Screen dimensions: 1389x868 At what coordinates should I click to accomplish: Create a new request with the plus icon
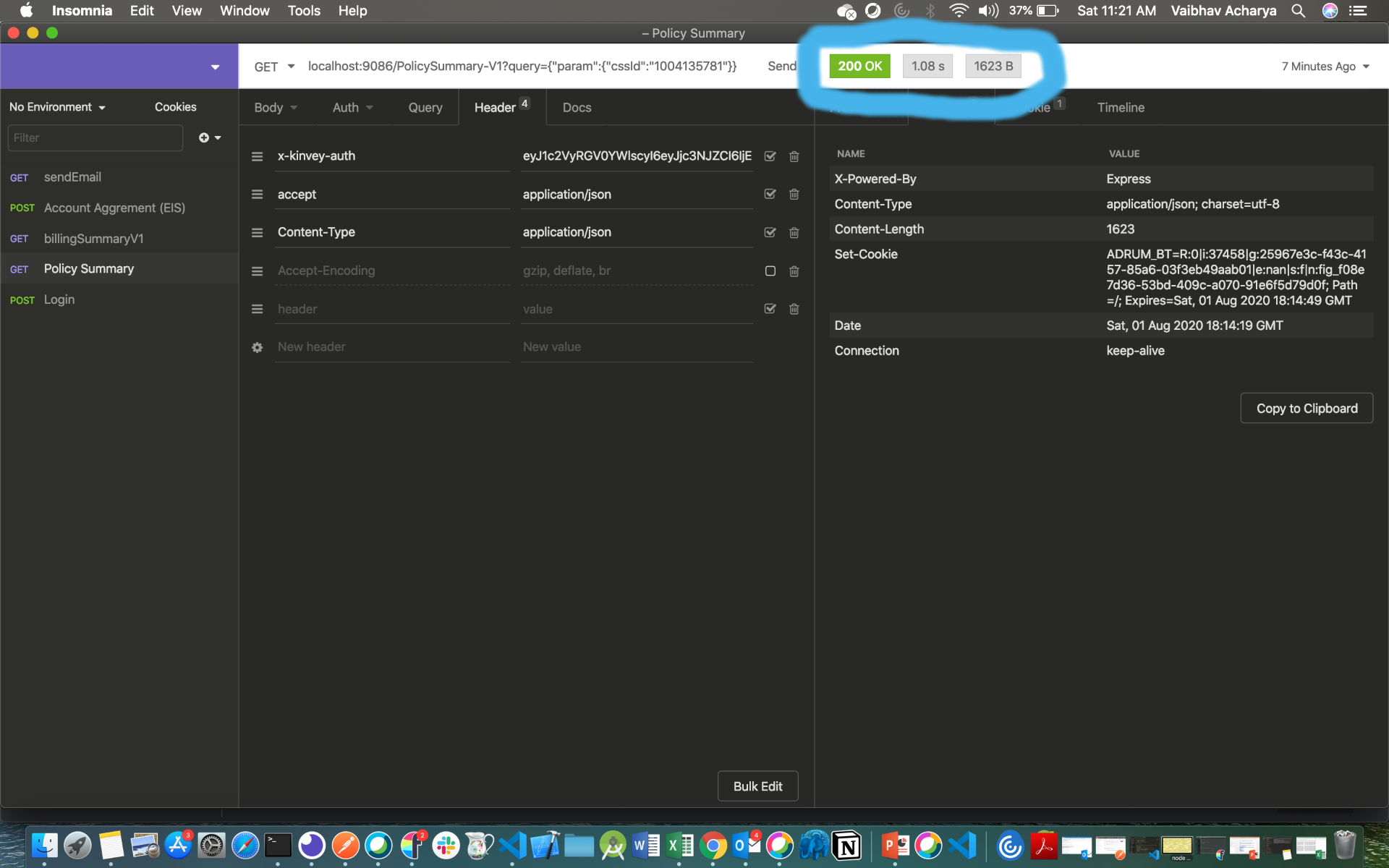tap(205, 137)
